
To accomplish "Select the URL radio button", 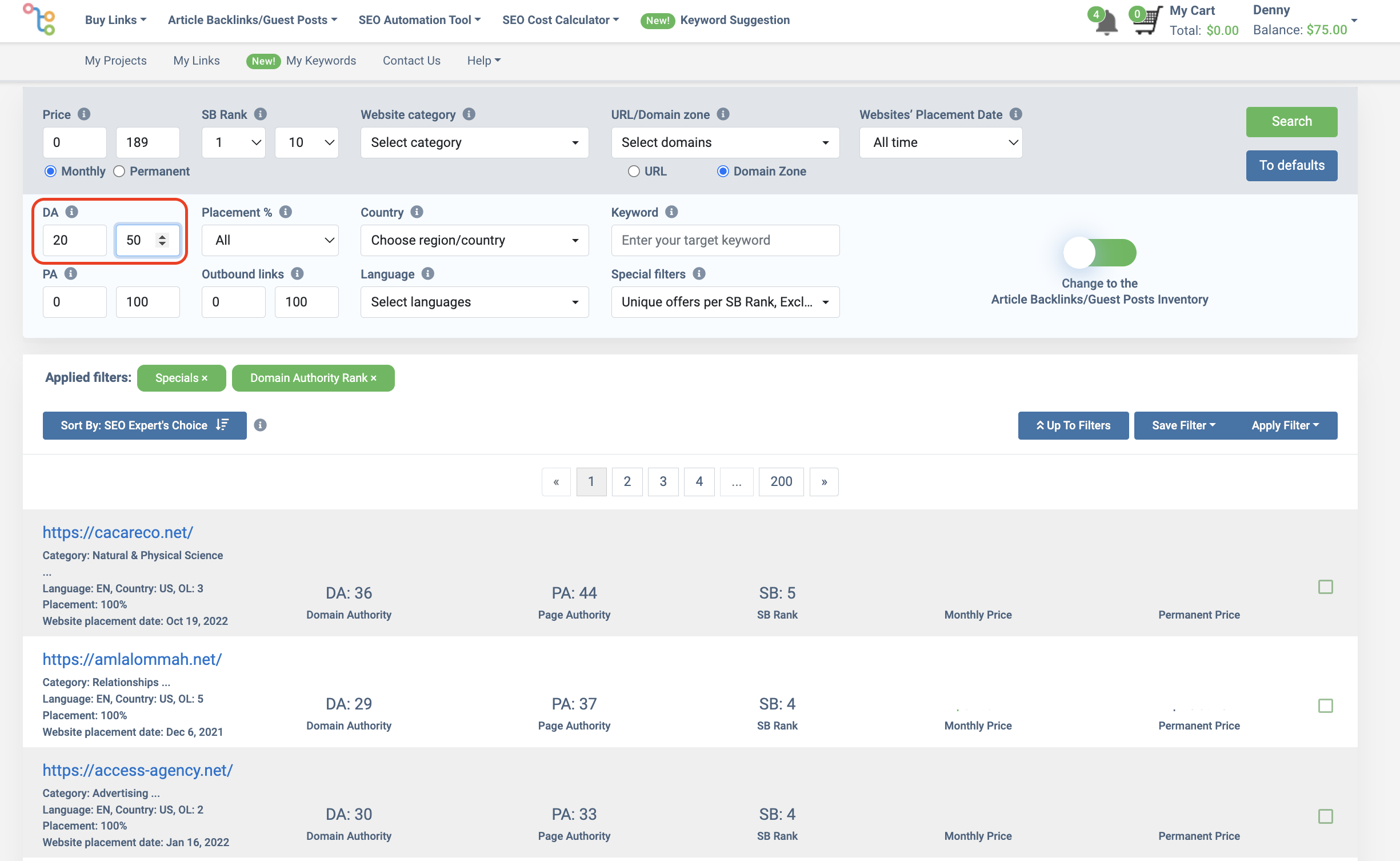I will click(x=634, y=172).
